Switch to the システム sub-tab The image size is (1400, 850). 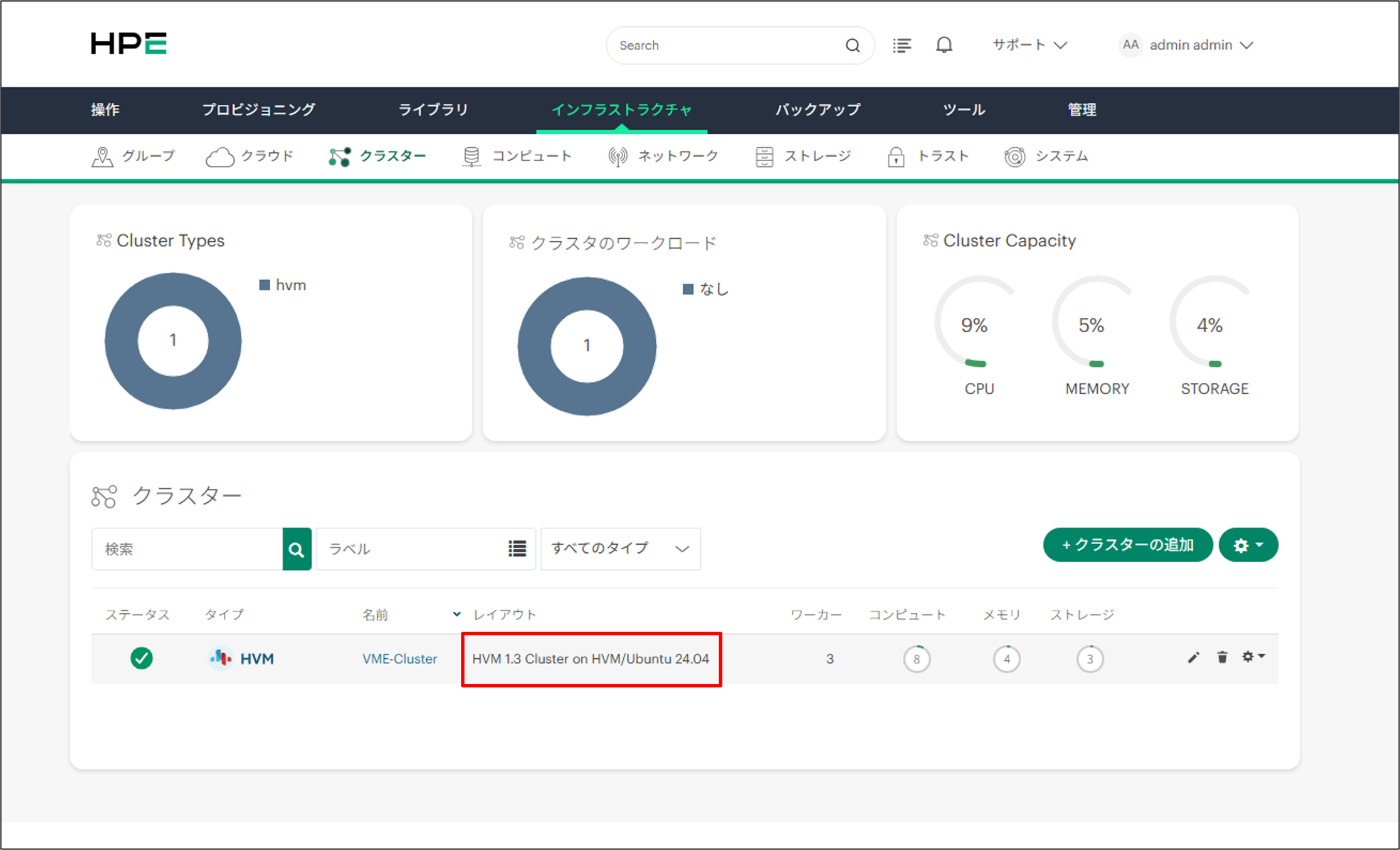pos(1046,156)
